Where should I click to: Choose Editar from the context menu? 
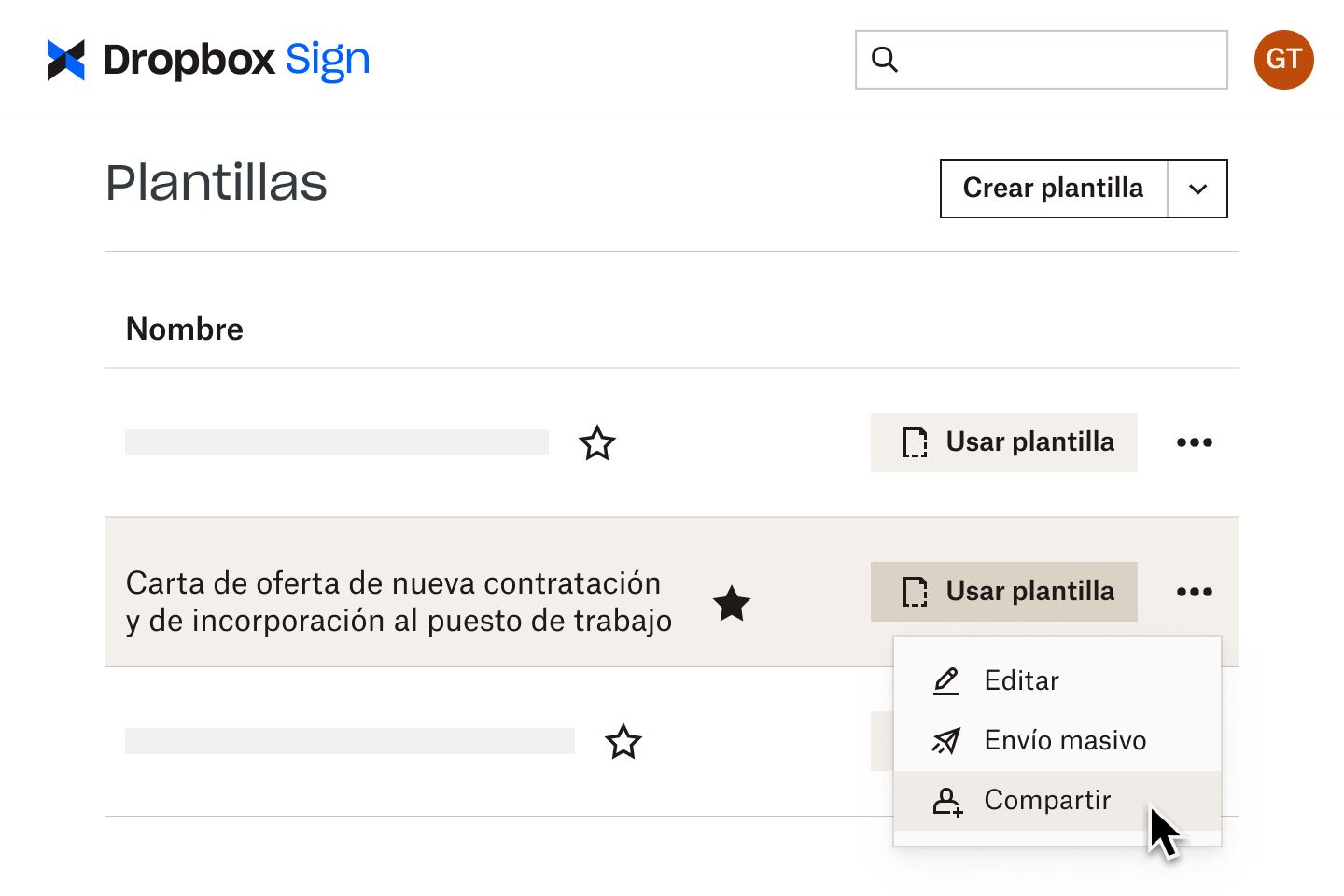(1021, 680)
